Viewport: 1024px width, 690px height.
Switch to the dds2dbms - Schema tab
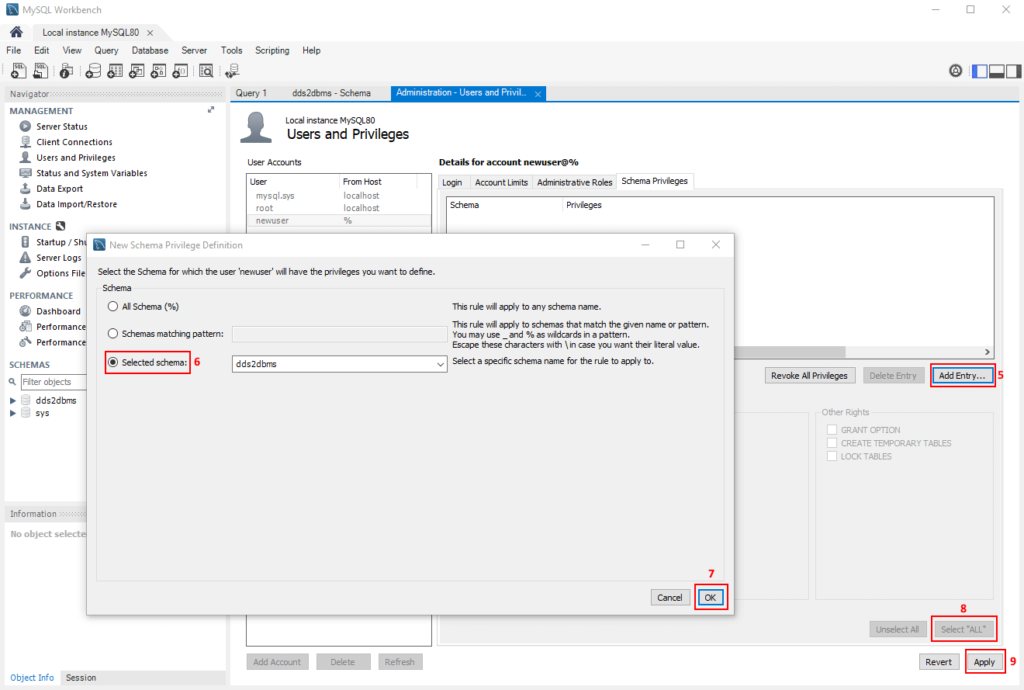click(x=331, y=93)
